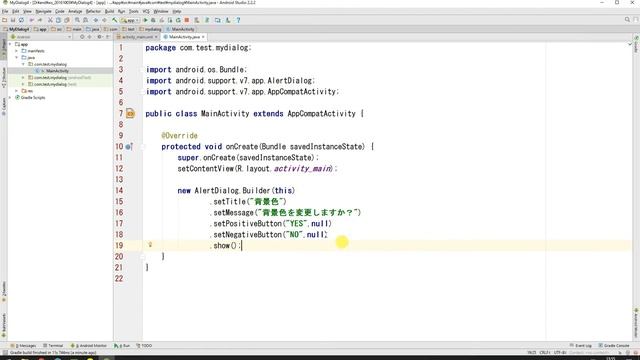This screenshot has width=640, height=360.
Task: Click the Make Project hammer icon
Action: [115, 20]
